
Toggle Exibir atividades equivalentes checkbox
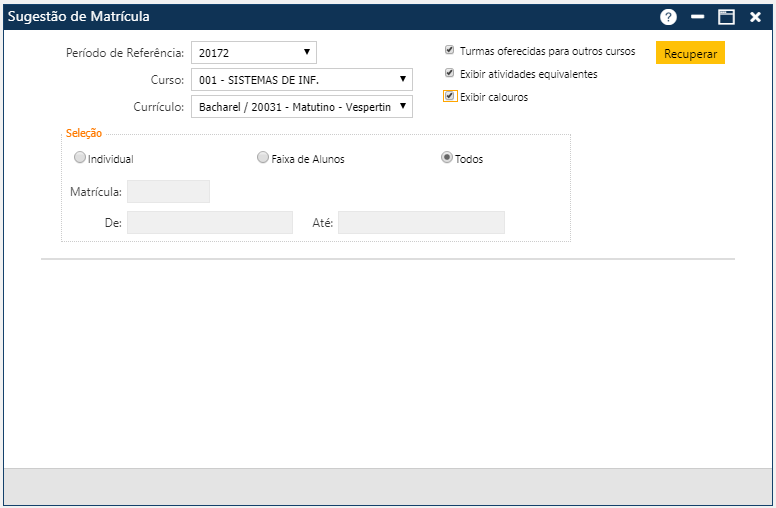[x=450, y=73]
